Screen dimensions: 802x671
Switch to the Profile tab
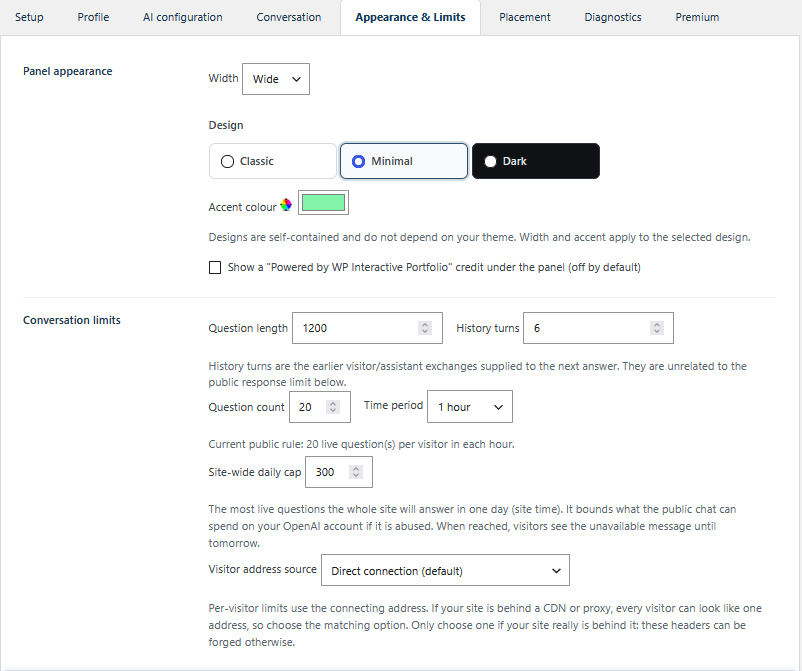[93, 17]
